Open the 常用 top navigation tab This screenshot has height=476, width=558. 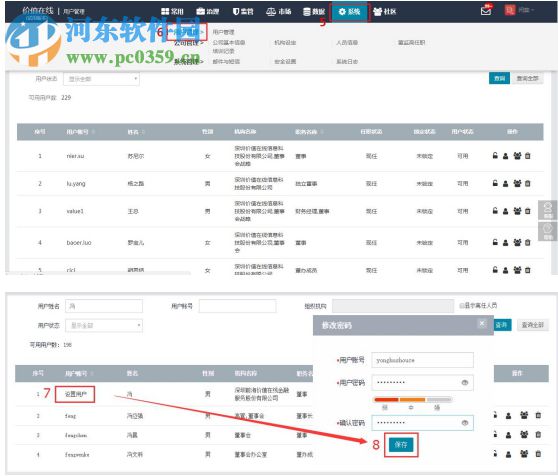pyautogui.click(x=172, y=11)
